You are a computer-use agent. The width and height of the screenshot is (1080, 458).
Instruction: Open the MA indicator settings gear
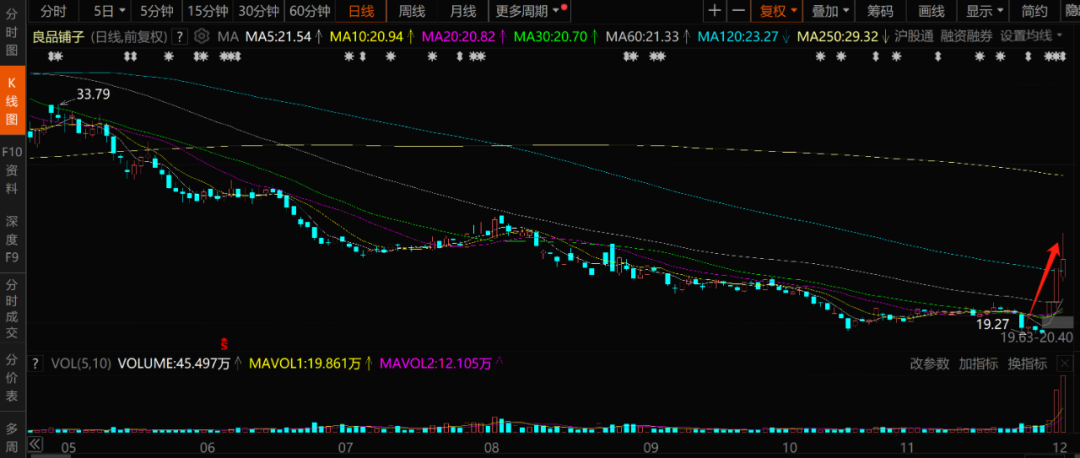(x=202, y=37)
